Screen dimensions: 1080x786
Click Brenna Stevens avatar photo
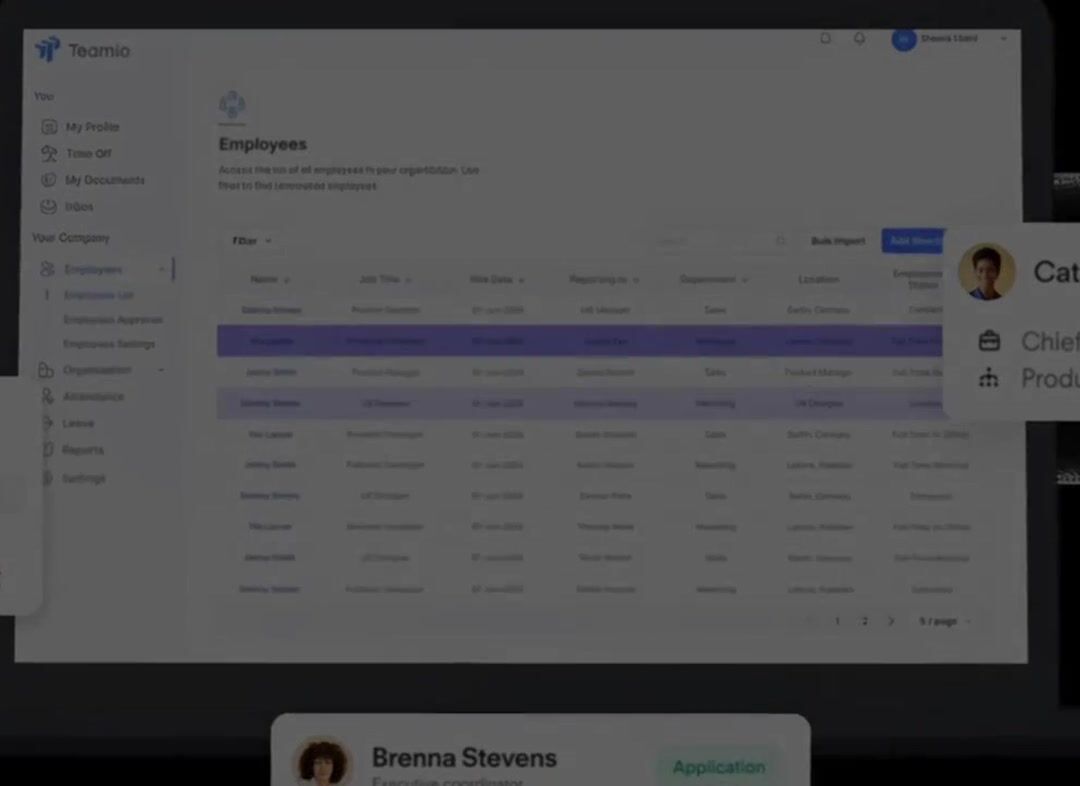click(x=322, y=762)
